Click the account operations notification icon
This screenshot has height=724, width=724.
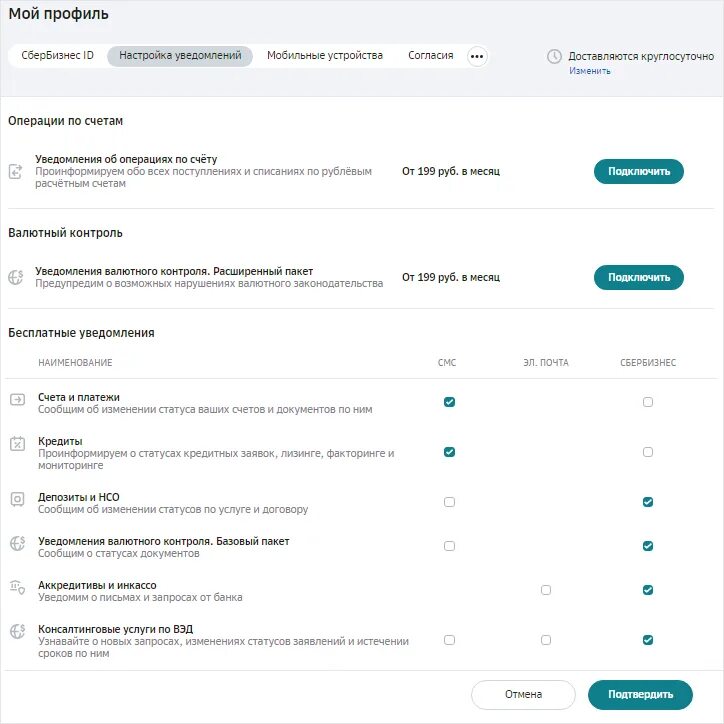point(16,171)
